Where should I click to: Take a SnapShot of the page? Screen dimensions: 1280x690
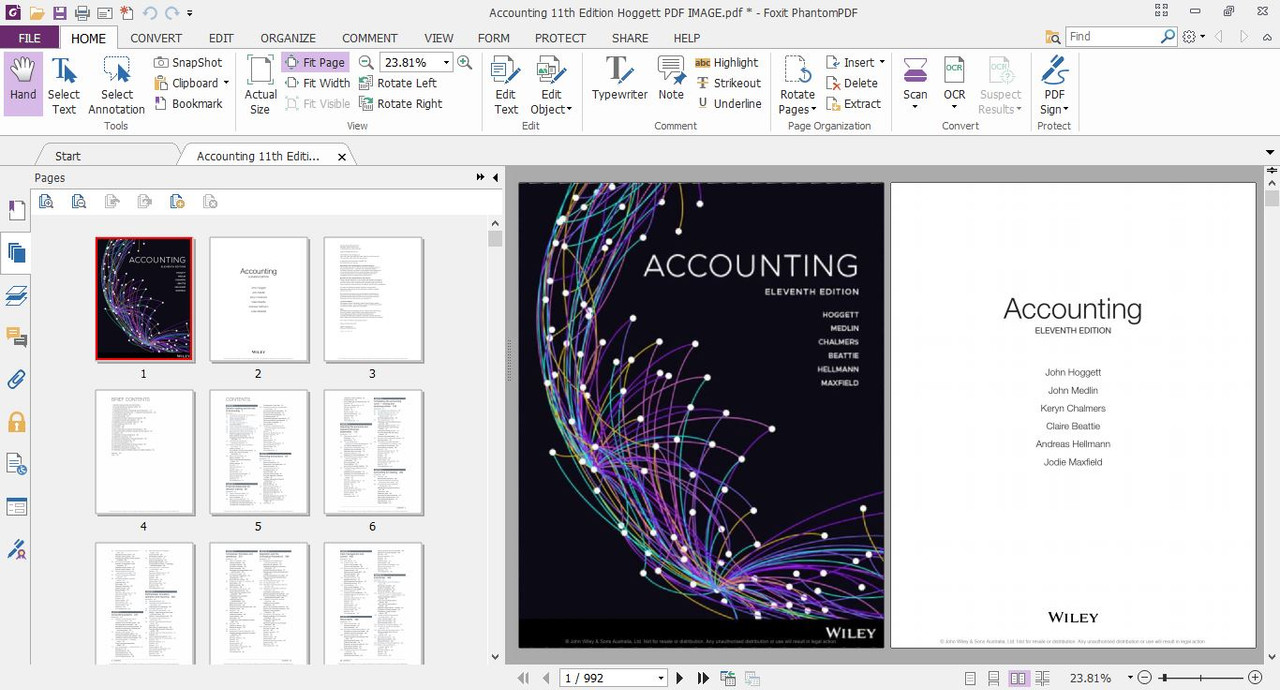coord(189,62)
